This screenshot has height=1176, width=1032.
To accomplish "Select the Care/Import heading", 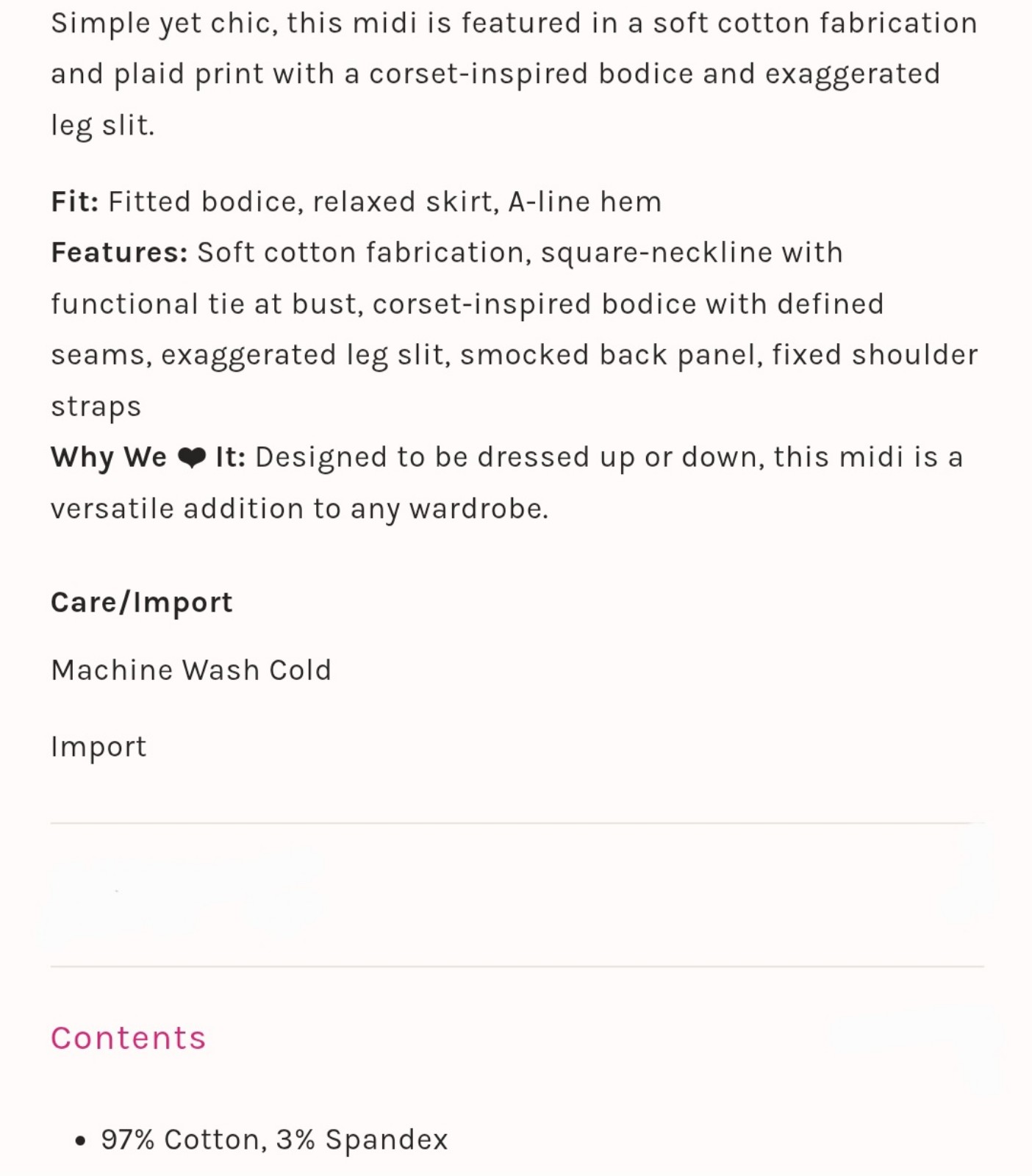I will coord(142,603).
